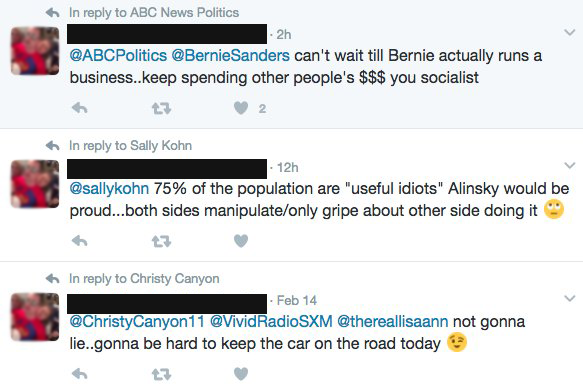The image size is (583, 392).
Task: Open the @VividRadioSXM mention
Action: (271, 321)
